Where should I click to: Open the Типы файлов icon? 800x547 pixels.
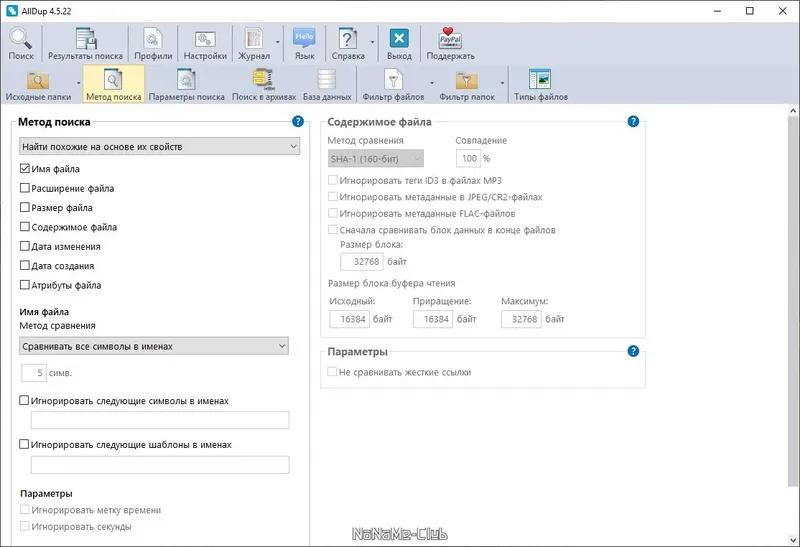[x=541, y=85]
